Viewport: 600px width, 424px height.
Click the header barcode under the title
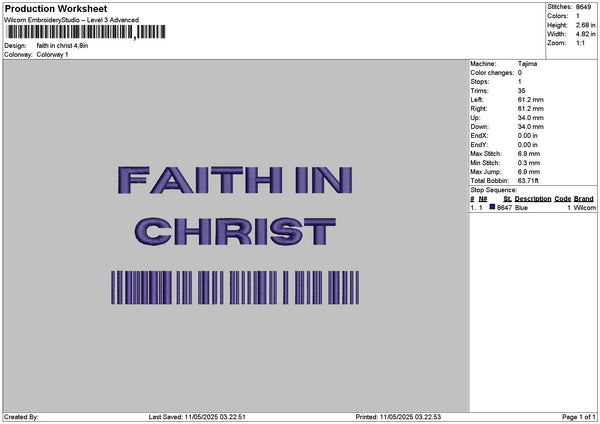86,32
